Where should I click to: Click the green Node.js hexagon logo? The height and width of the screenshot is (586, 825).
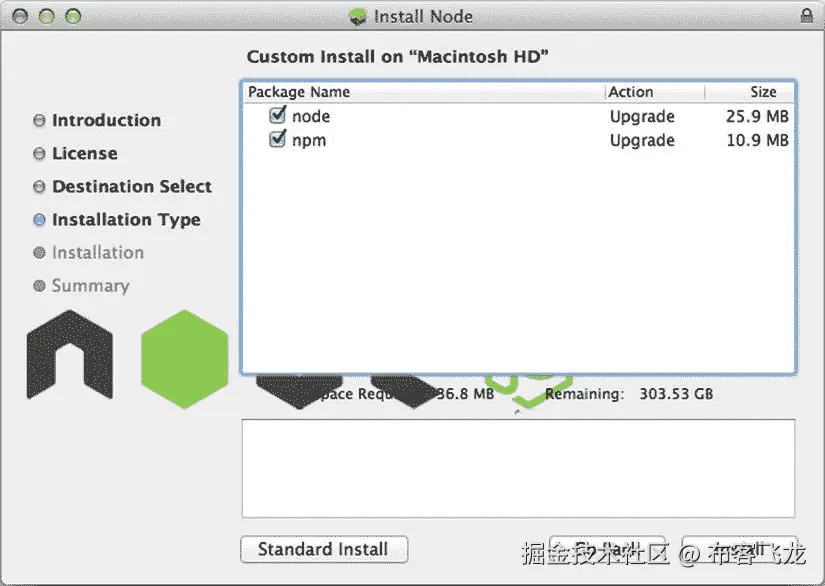(x=185, y=359)
